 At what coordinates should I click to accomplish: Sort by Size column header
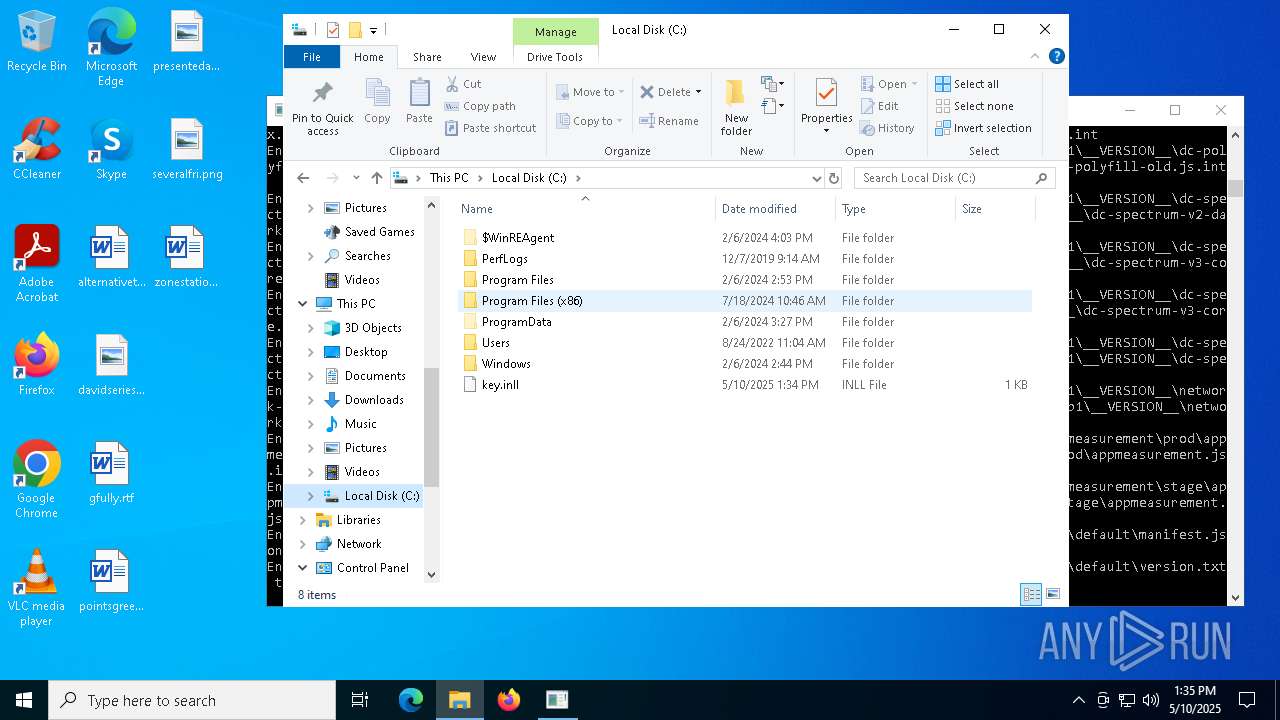click(x=994, y=209)
